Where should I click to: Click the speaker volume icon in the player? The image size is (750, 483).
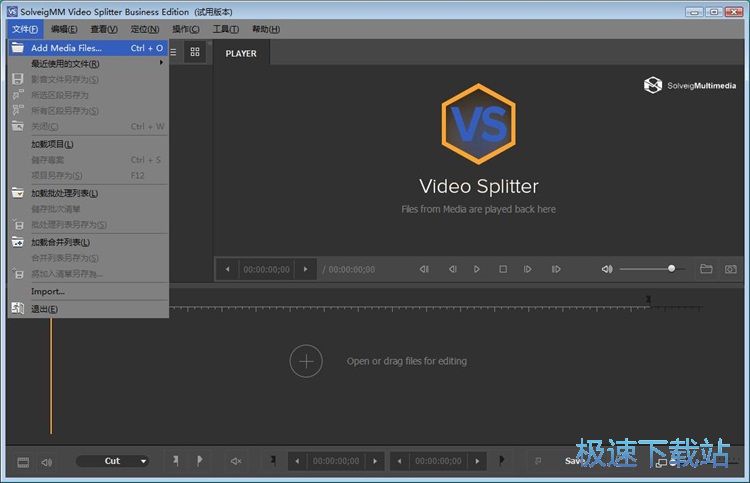tap(606, 269)
